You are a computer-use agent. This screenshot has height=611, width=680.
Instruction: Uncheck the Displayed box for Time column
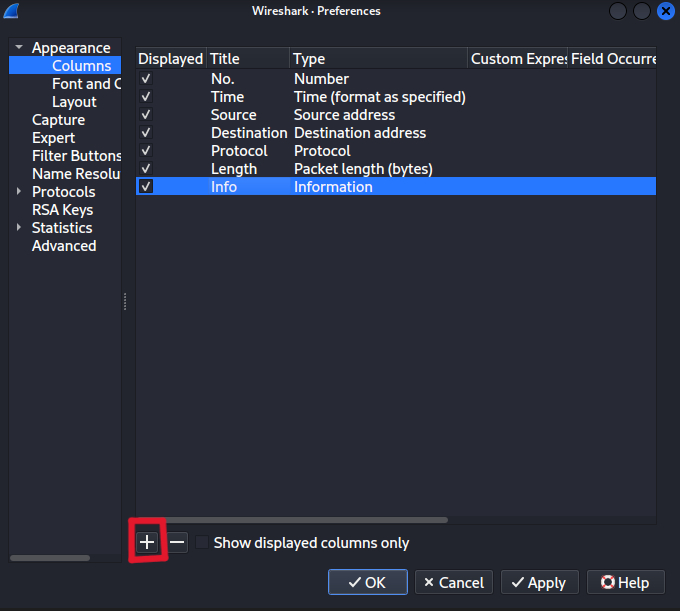click(146, 97)
